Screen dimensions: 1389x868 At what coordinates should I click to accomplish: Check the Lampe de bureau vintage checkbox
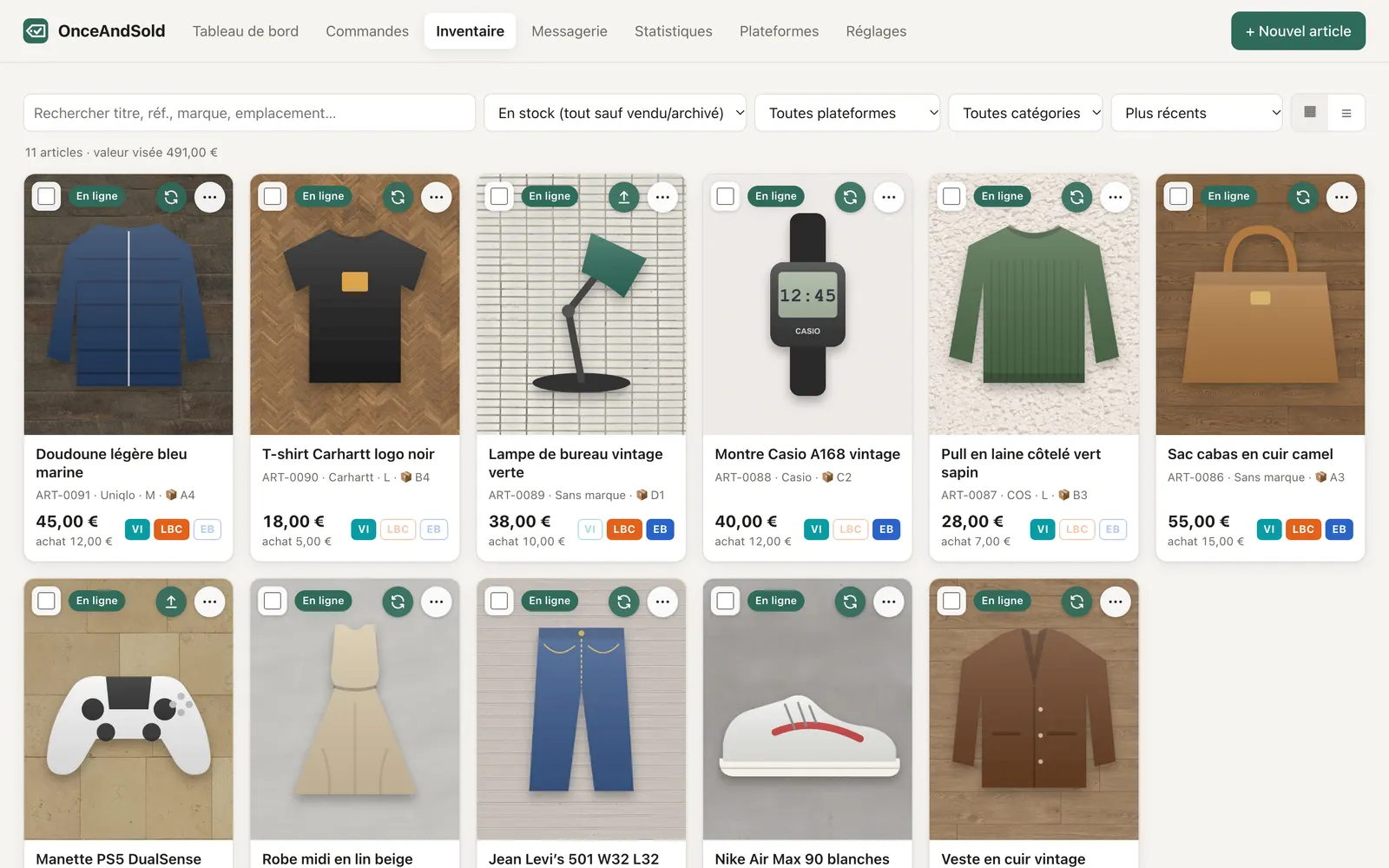tap(499, 196)
